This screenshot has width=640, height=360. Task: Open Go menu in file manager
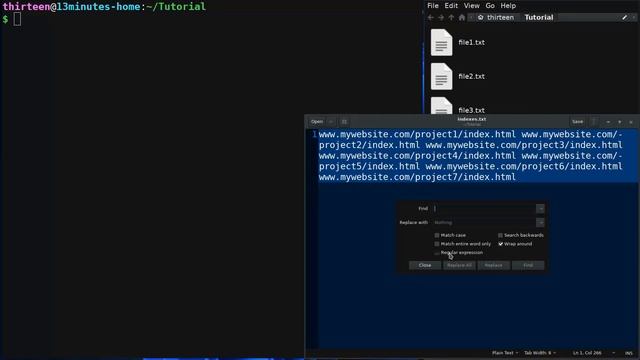(490, 6)
